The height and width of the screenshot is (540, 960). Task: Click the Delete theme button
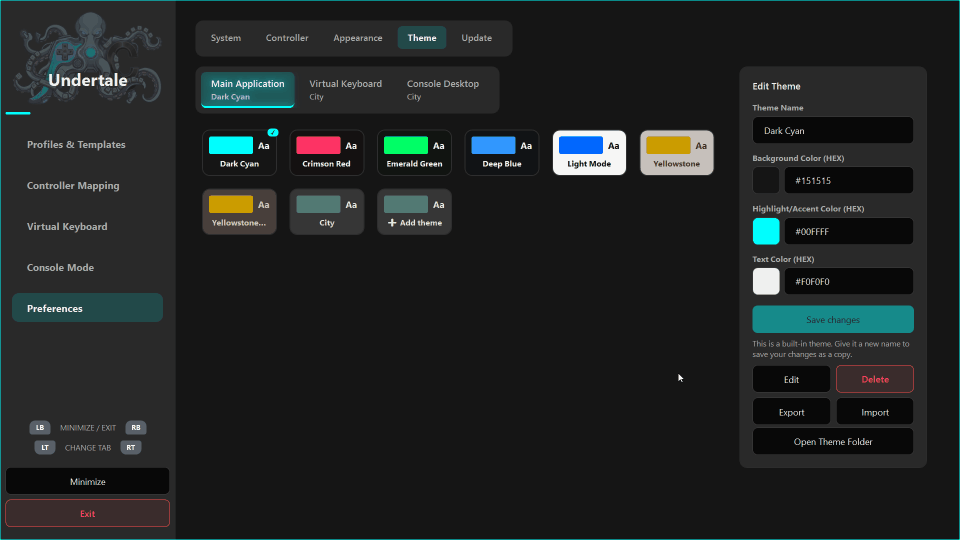coord(875,380)
